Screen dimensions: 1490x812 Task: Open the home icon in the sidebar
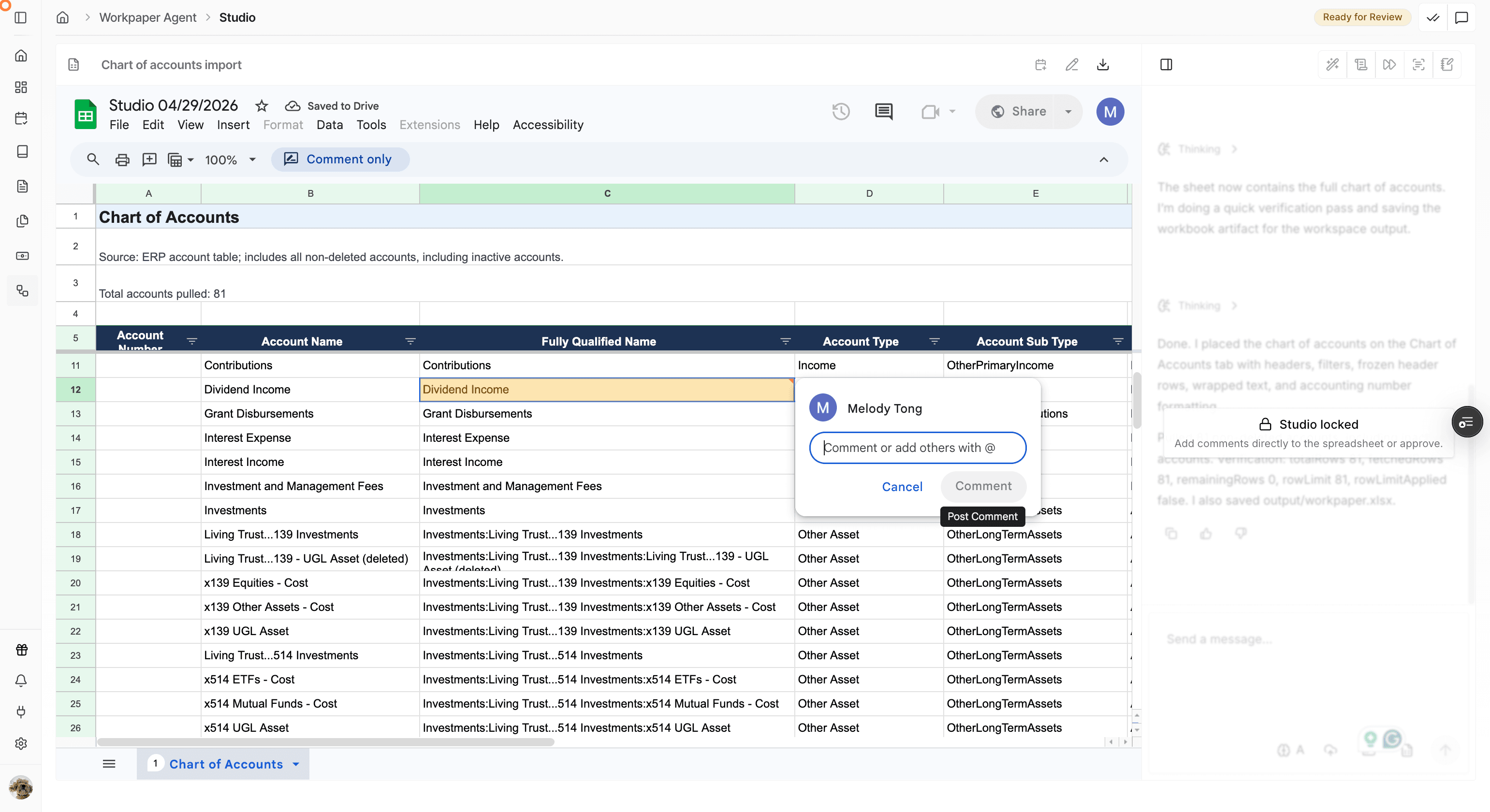point(21,56)
